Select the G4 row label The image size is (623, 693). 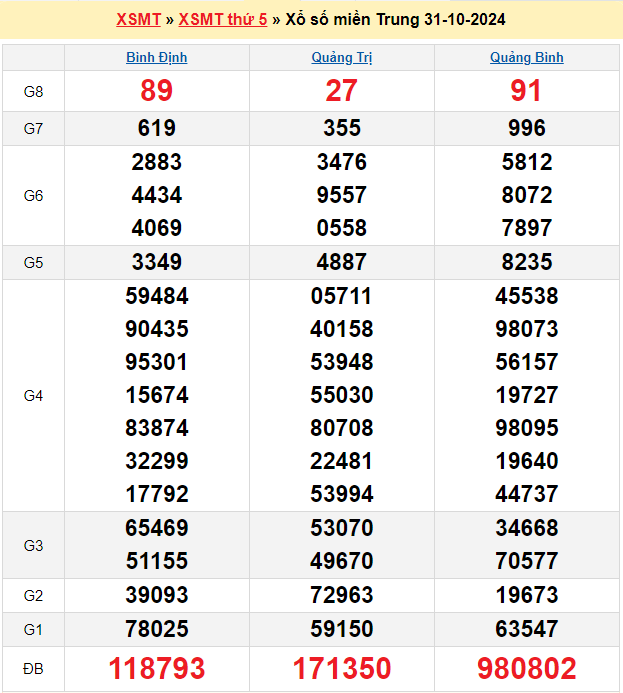(33, 395)
